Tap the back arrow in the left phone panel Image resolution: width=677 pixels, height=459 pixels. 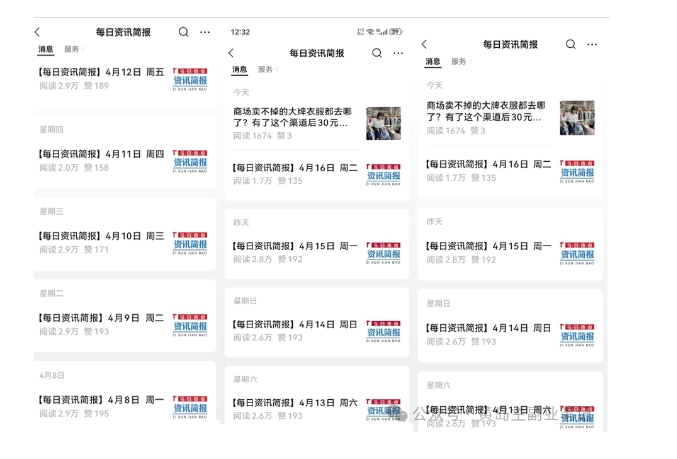[38, 32]
